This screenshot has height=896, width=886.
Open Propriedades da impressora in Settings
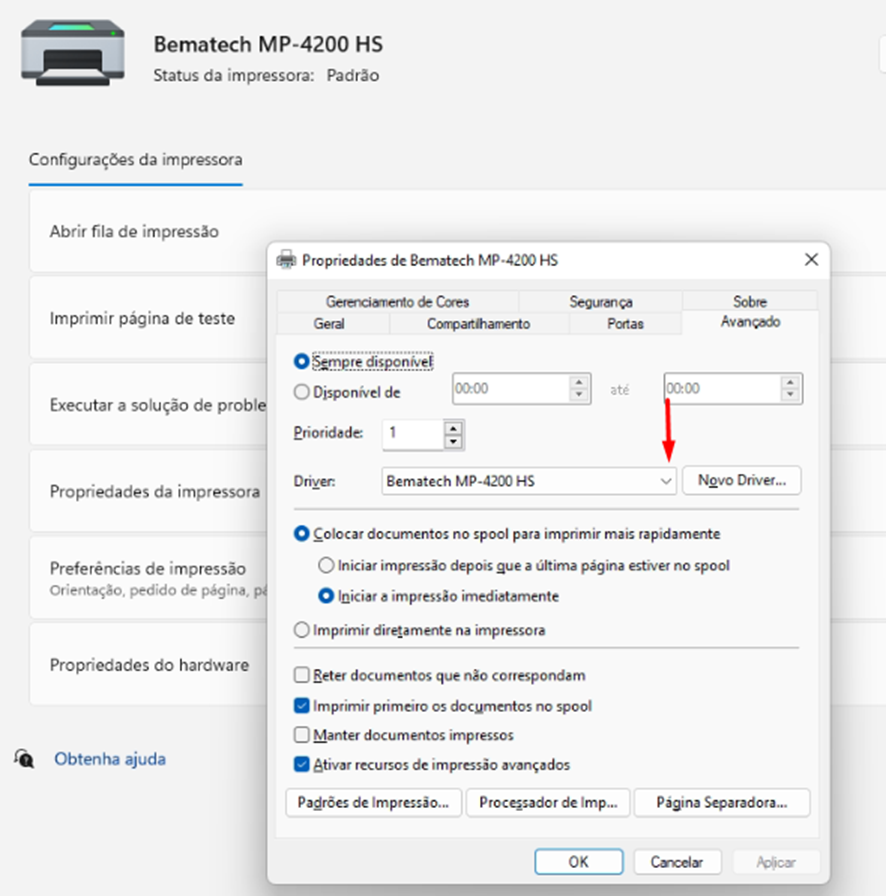(x=148, y=491)
